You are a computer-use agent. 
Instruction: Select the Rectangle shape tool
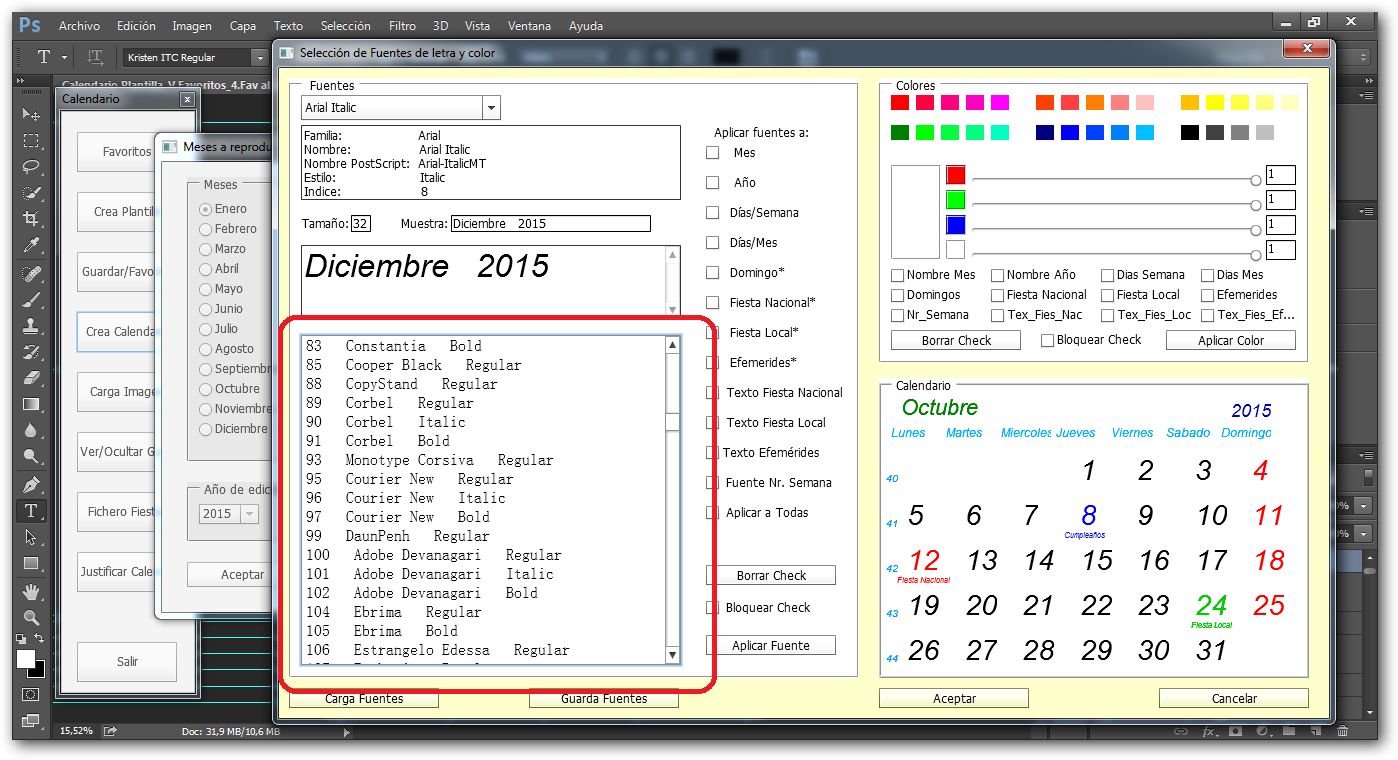pyautogui.click(x=31, y=563)
